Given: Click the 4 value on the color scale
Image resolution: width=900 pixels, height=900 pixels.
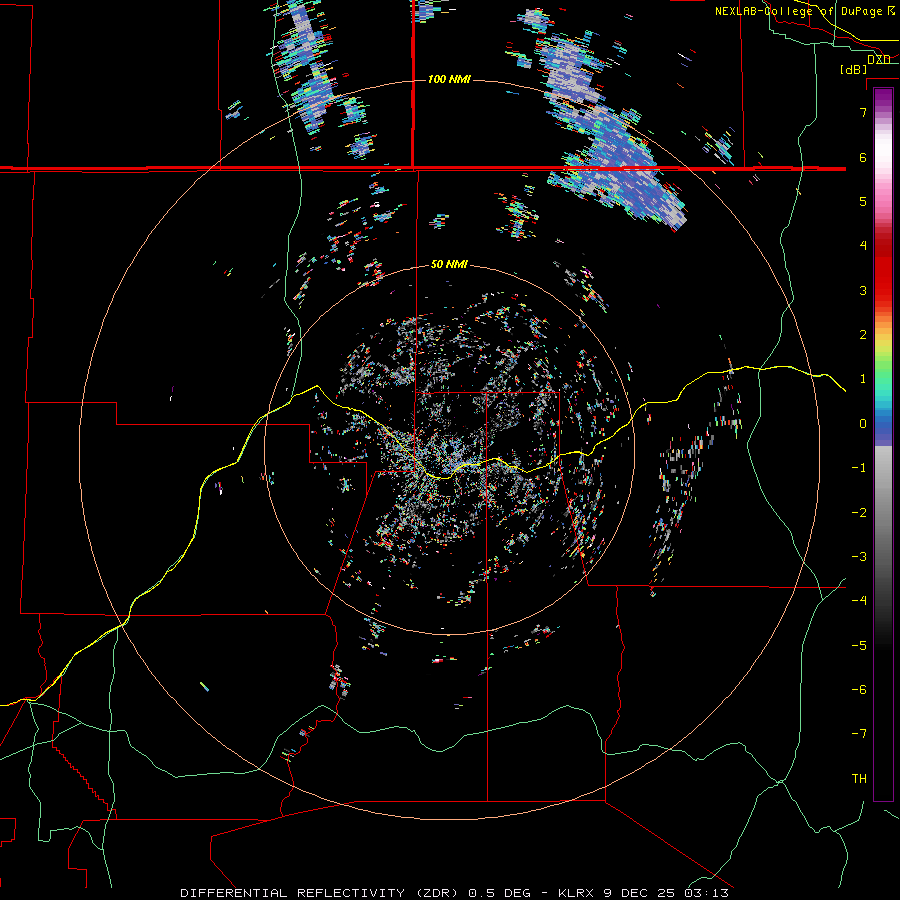Looking at the screenshot, I should point(863,246).
